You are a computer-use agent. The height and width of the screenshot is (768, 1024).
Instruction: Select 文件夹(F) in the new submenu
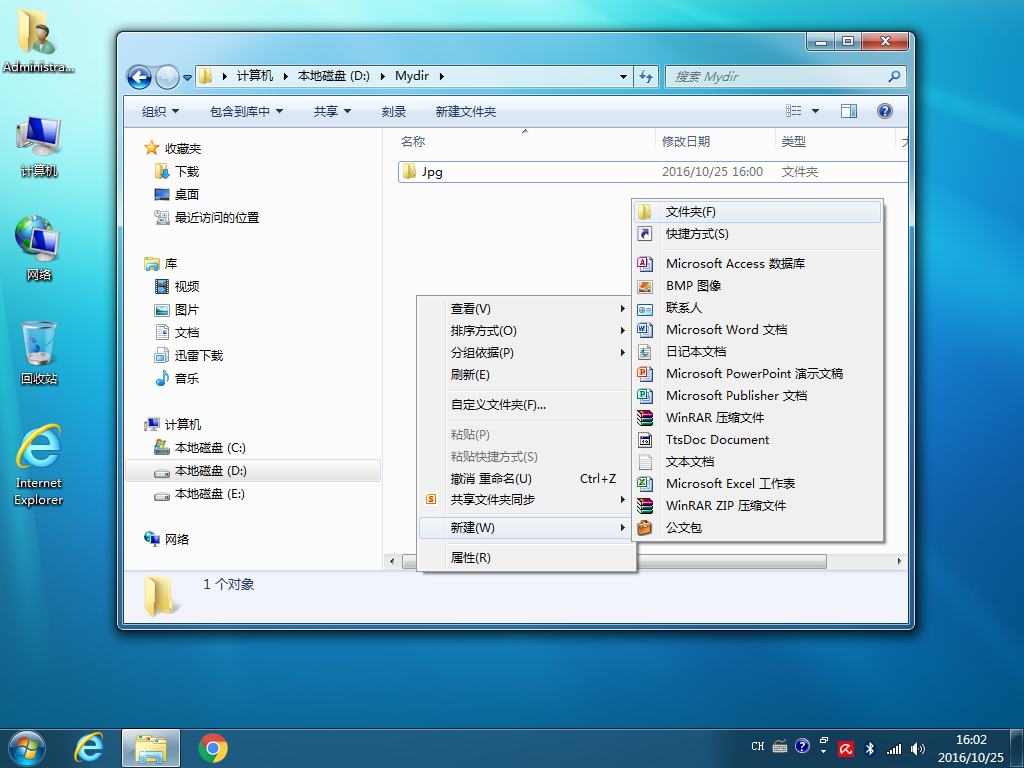point(758,212)
